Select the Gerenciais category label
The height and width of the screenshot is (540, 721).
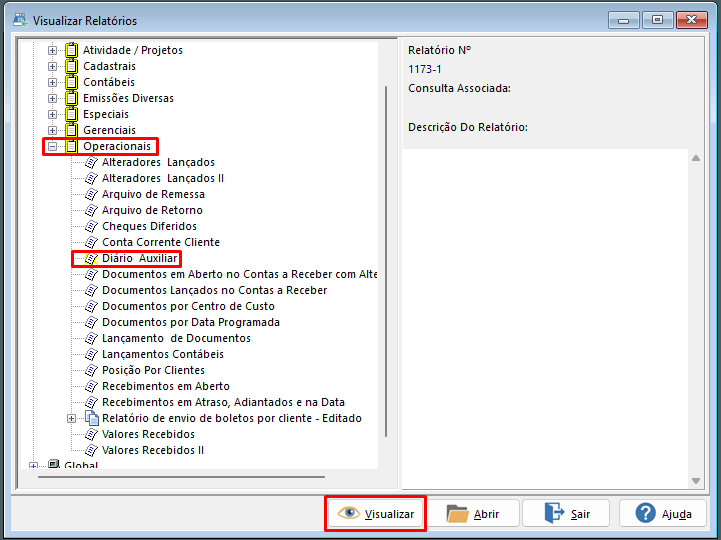pyautogui.click(x=109, y=130)
